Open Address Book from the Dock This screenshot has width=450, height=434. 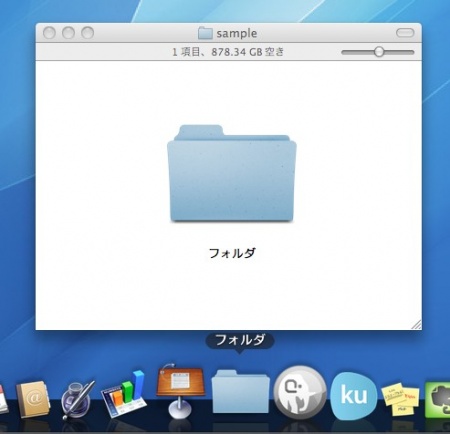point(33,399)
